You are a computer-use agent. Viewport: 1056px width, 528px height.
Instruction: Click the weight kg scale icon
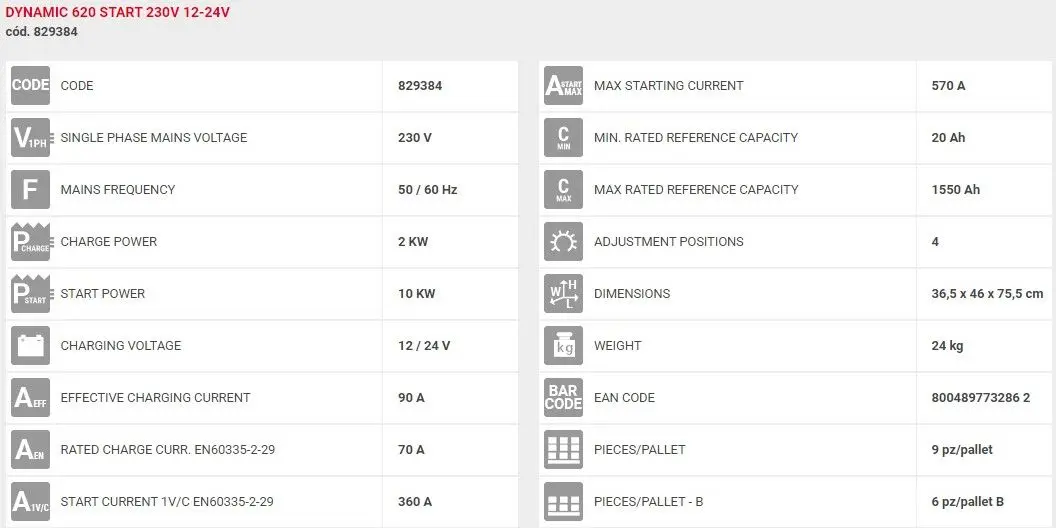click(x=564, y=345)
